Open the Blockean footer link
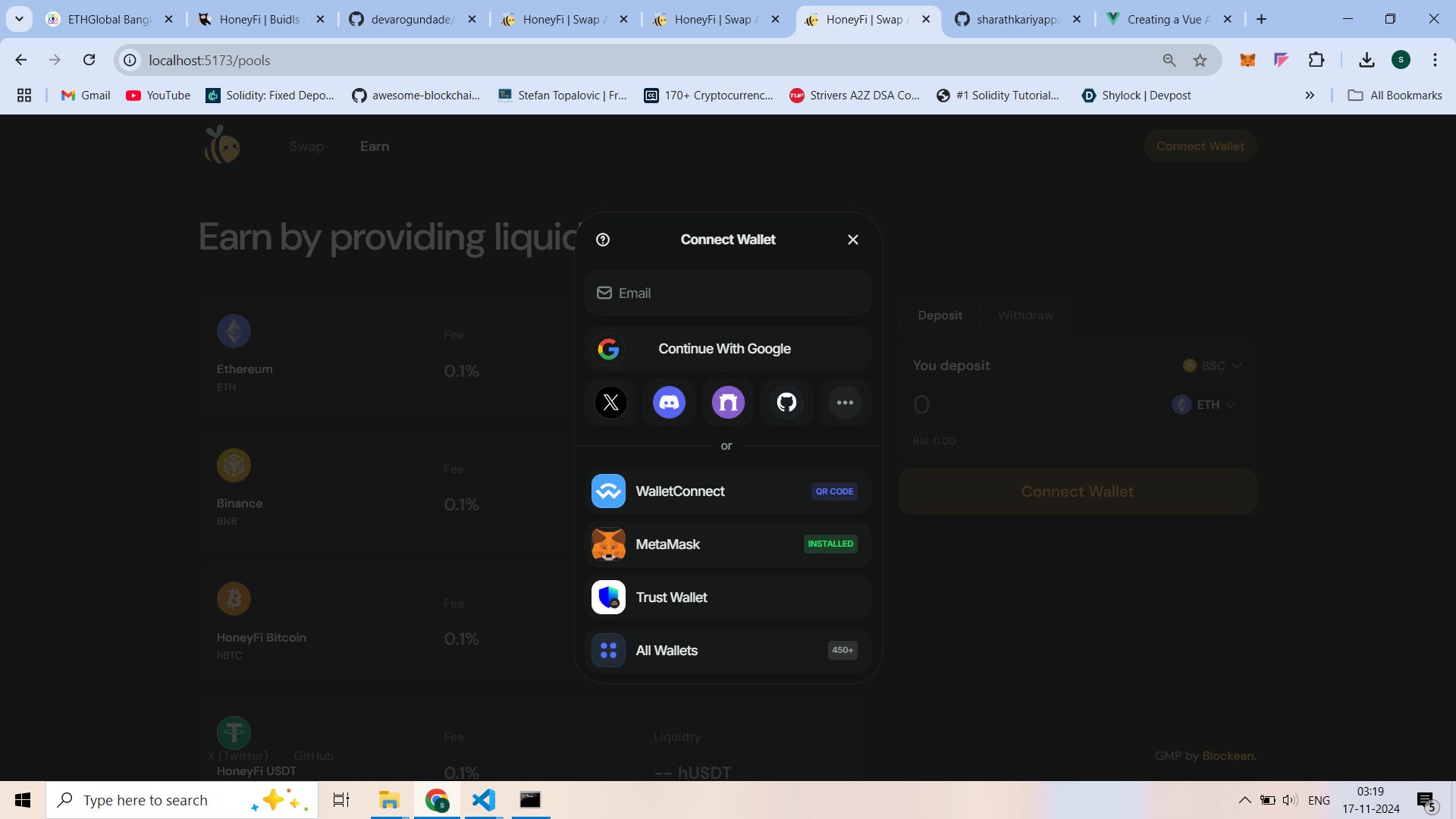 [1228, 755]
